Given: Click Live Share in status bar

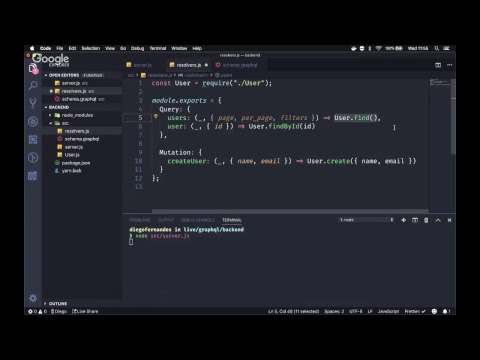Looking at the screenshot, I should pyautogui.click(x=85, y=311).
